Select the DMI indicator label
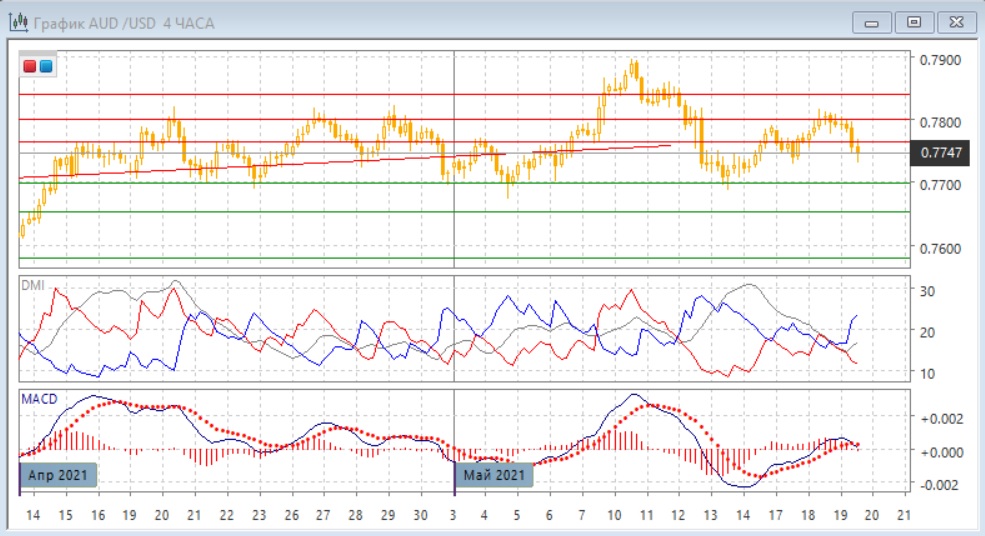The image size is (985, 536). tap(32, 285)
